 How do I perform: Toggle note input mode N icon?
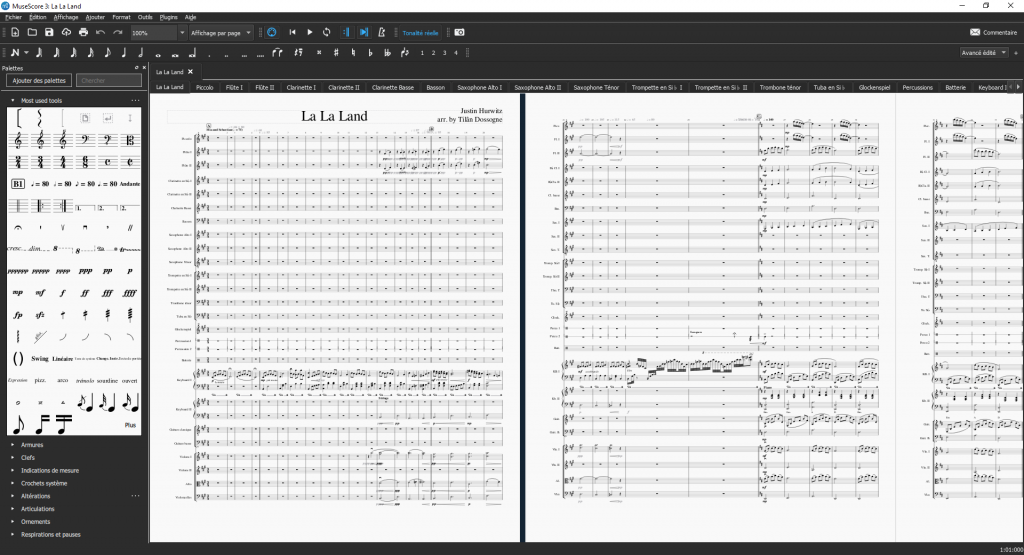15,52
